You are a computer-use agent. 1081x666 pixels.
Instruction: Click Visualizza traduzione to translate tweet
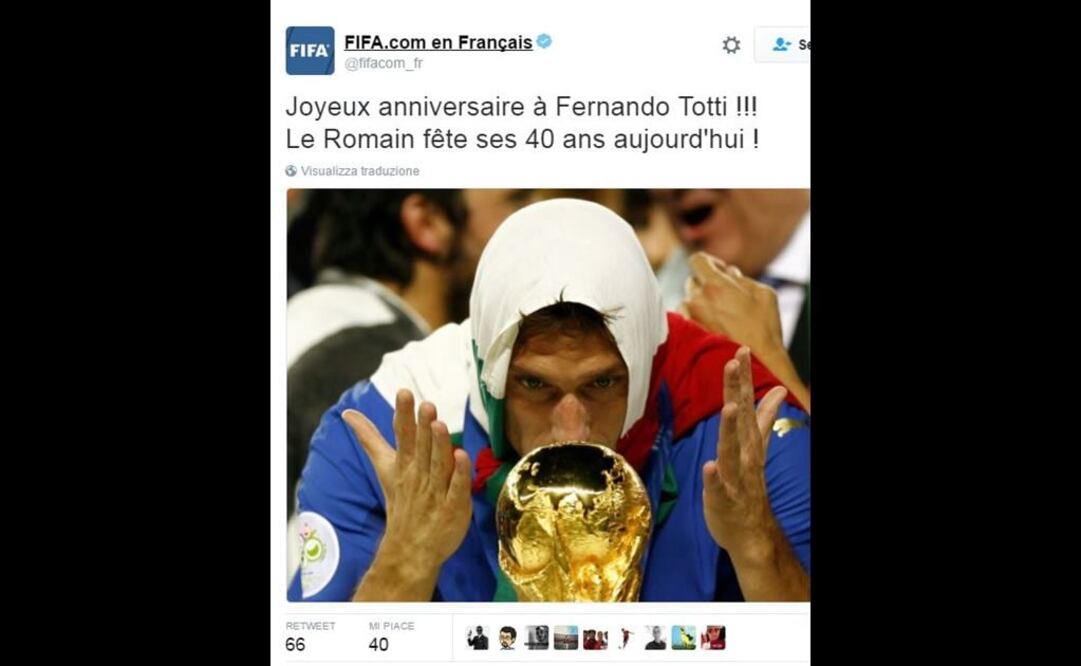[360, 171]
